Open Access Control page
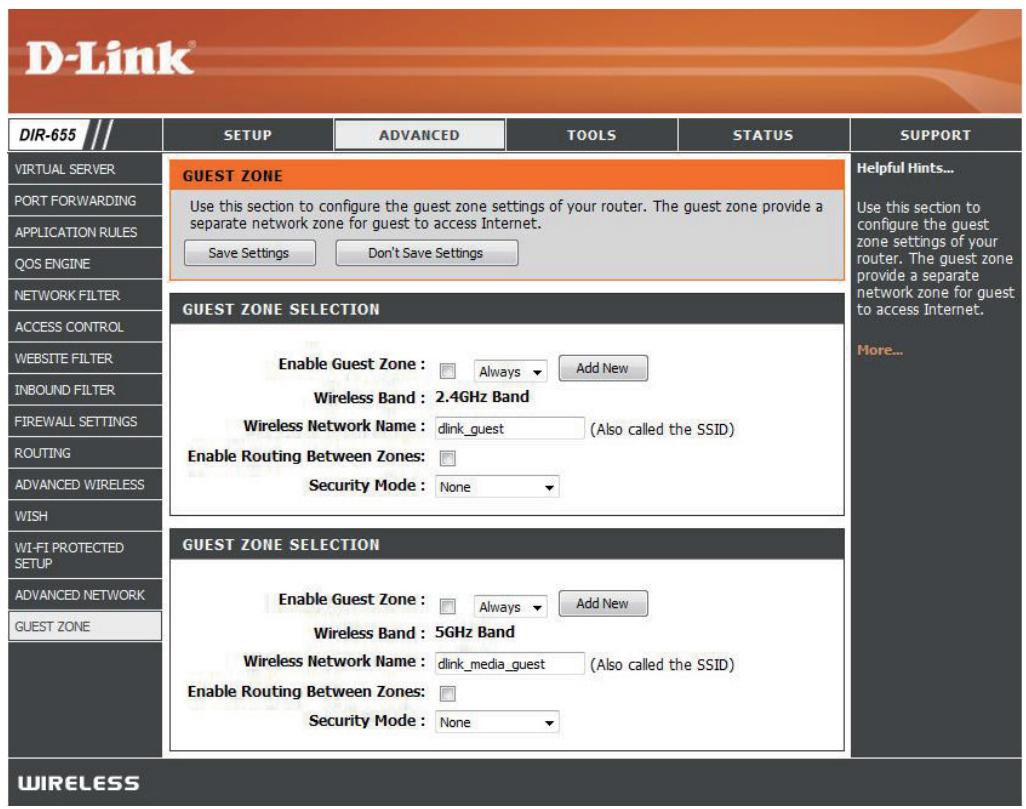 (84, 327)
